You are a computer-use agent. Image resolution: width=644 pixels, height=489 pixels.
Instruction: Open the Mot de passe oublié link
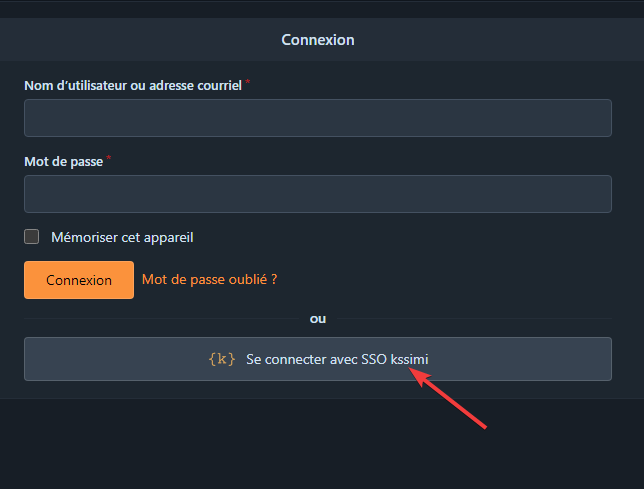pyautogui.click(x=209, y=280)
